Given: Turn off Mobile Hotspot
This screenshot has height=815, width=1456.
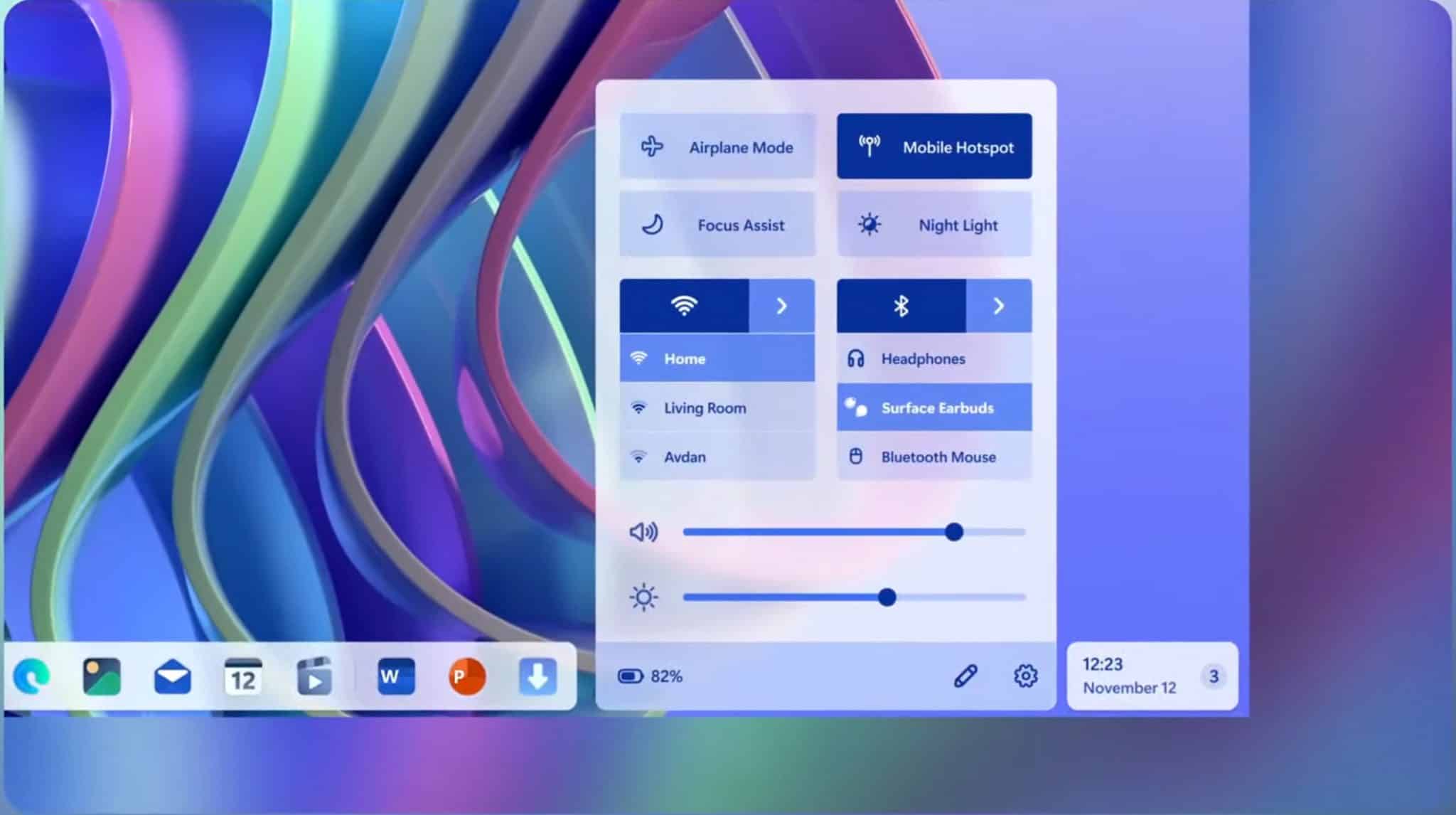Looking at the screenshot, I should point(933,147).
